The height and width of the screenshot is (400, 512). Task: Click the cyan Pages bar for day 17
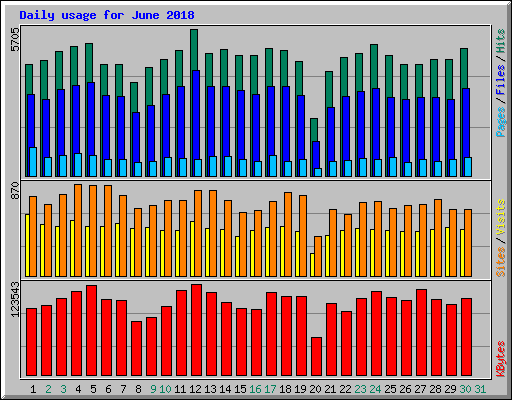pos(273,166)
